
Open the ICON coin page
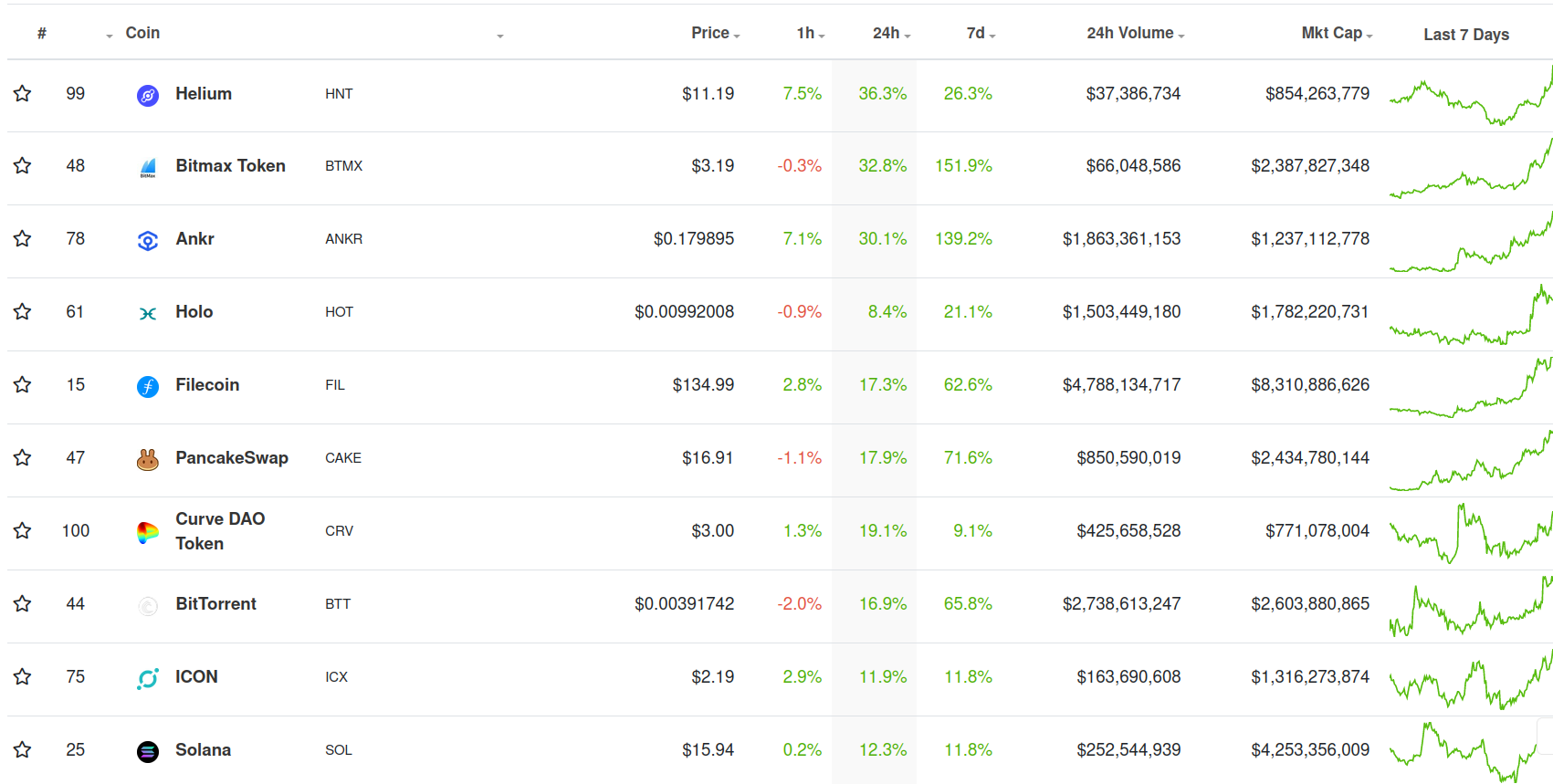click(x=197, y=676)
